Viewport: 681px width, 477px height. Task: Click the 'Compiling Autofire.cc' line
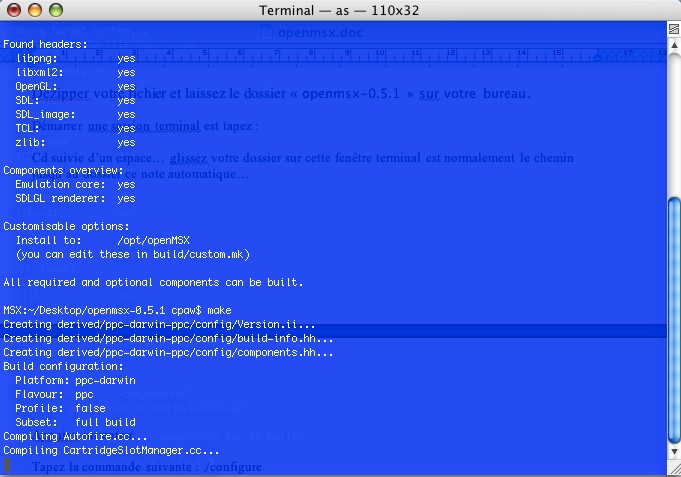point(75,436)
